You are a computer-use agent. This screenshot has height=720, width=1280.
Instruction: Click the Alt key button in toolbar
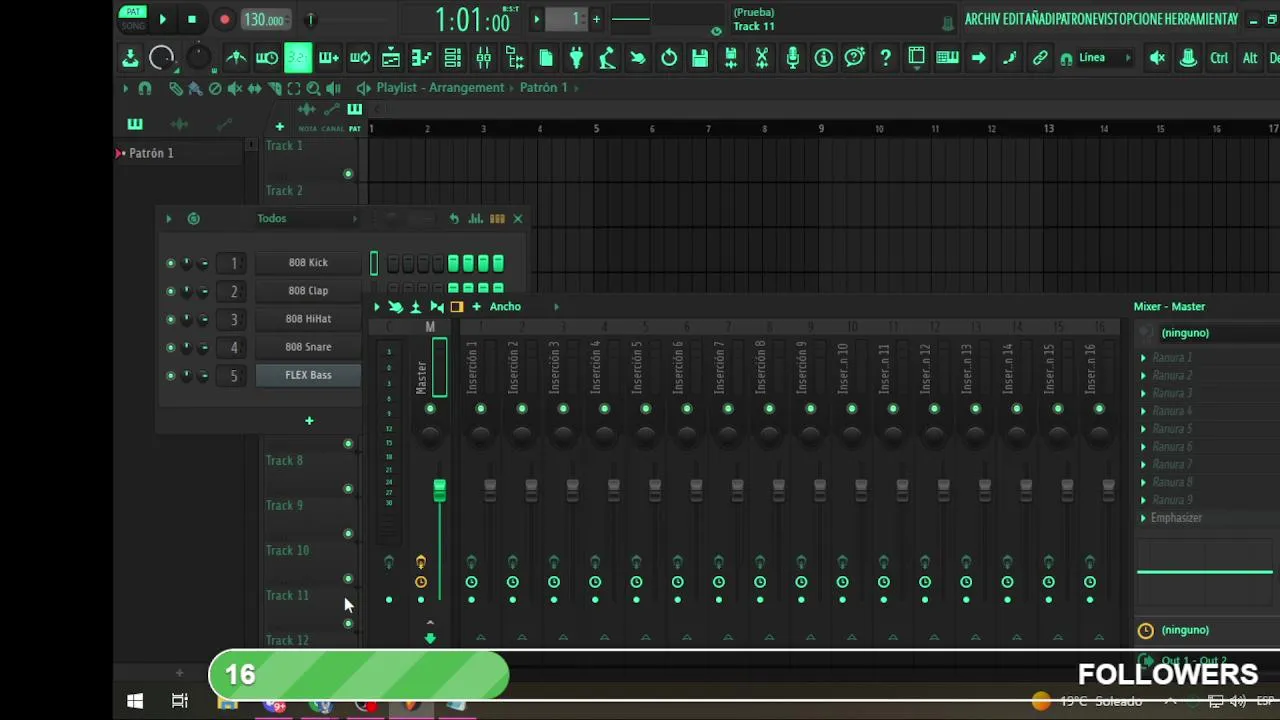[1250, 58]
